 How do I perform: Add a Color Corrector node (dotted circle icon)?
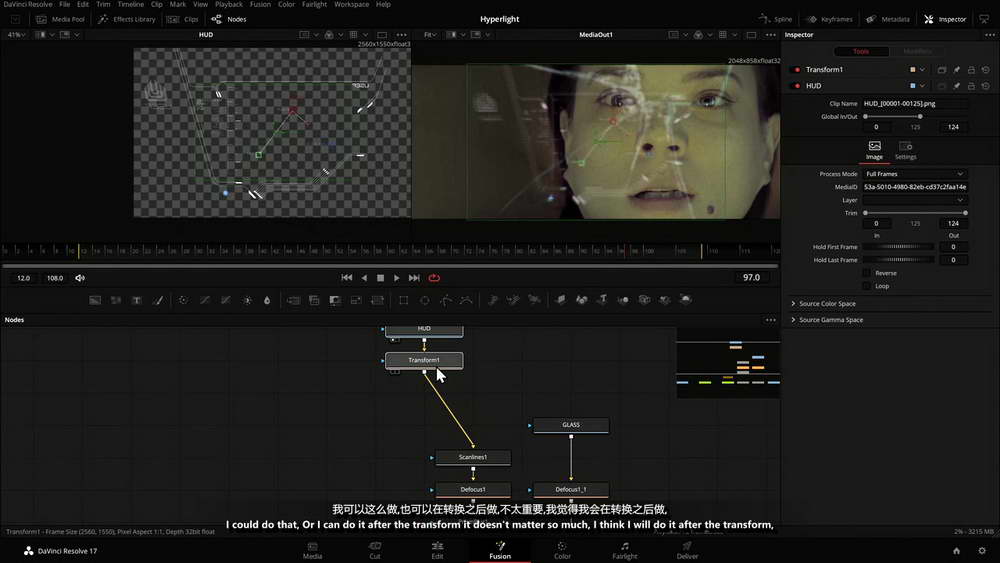pos(183,300)
